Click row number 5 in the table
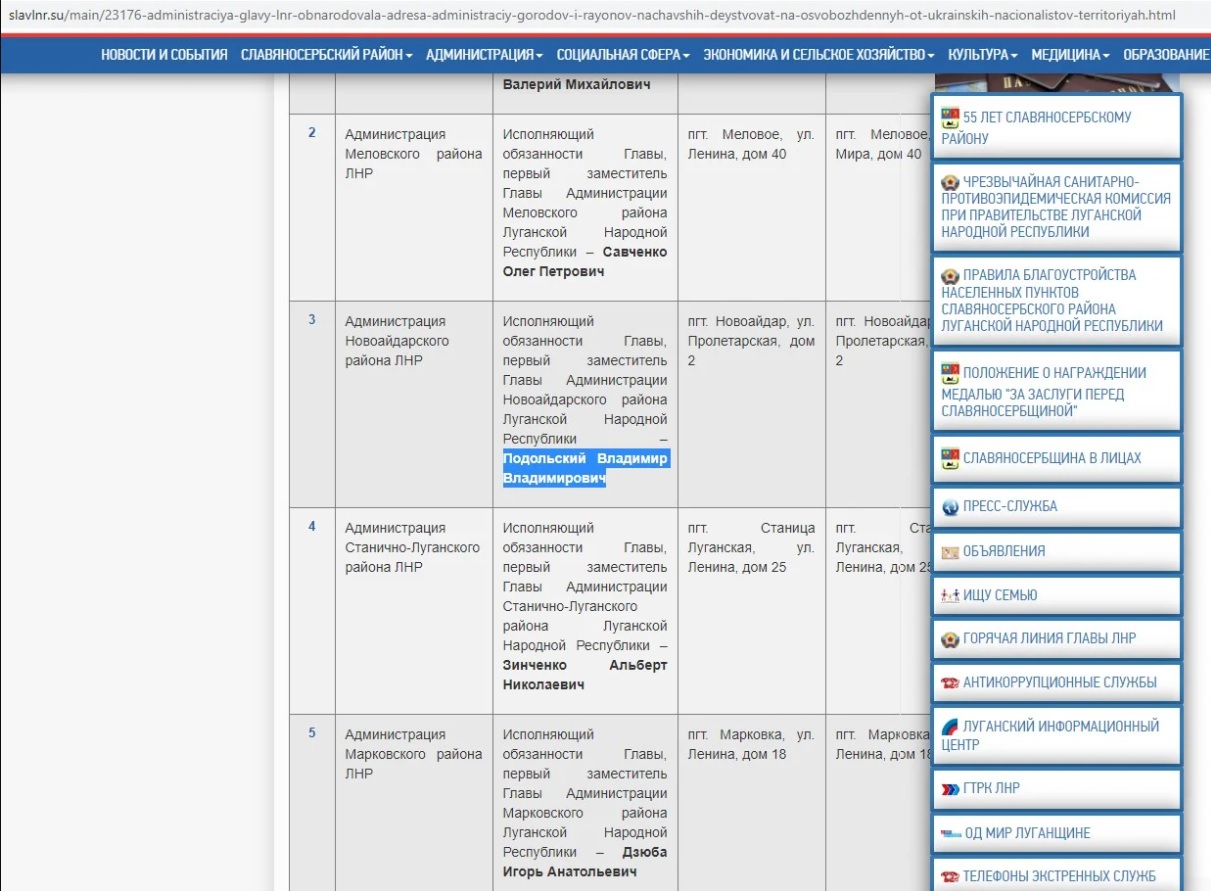Image resolution: width=1211 pixels, height=891 pixels. [x=312, y=733]
